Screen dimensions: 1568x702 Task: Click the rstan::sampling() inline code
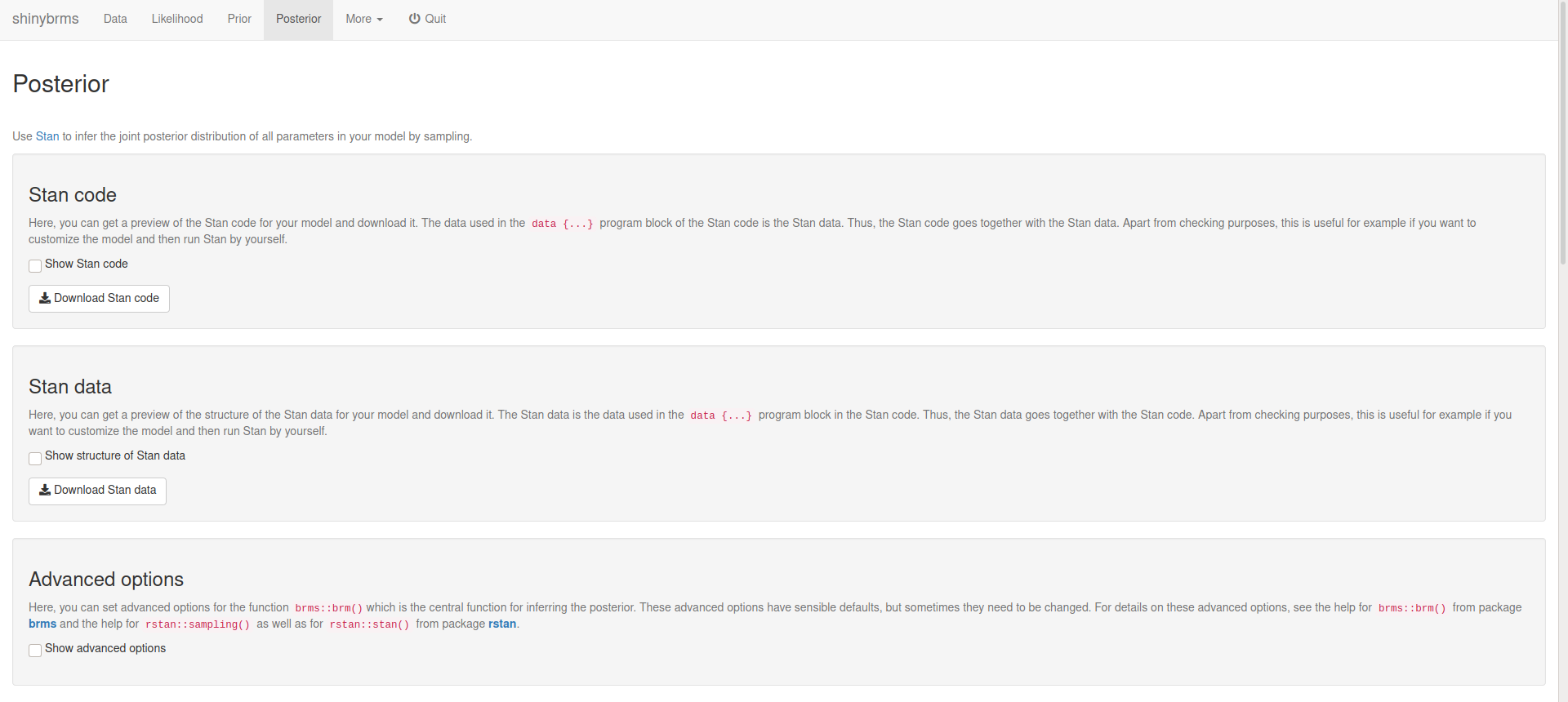[198, 624]
